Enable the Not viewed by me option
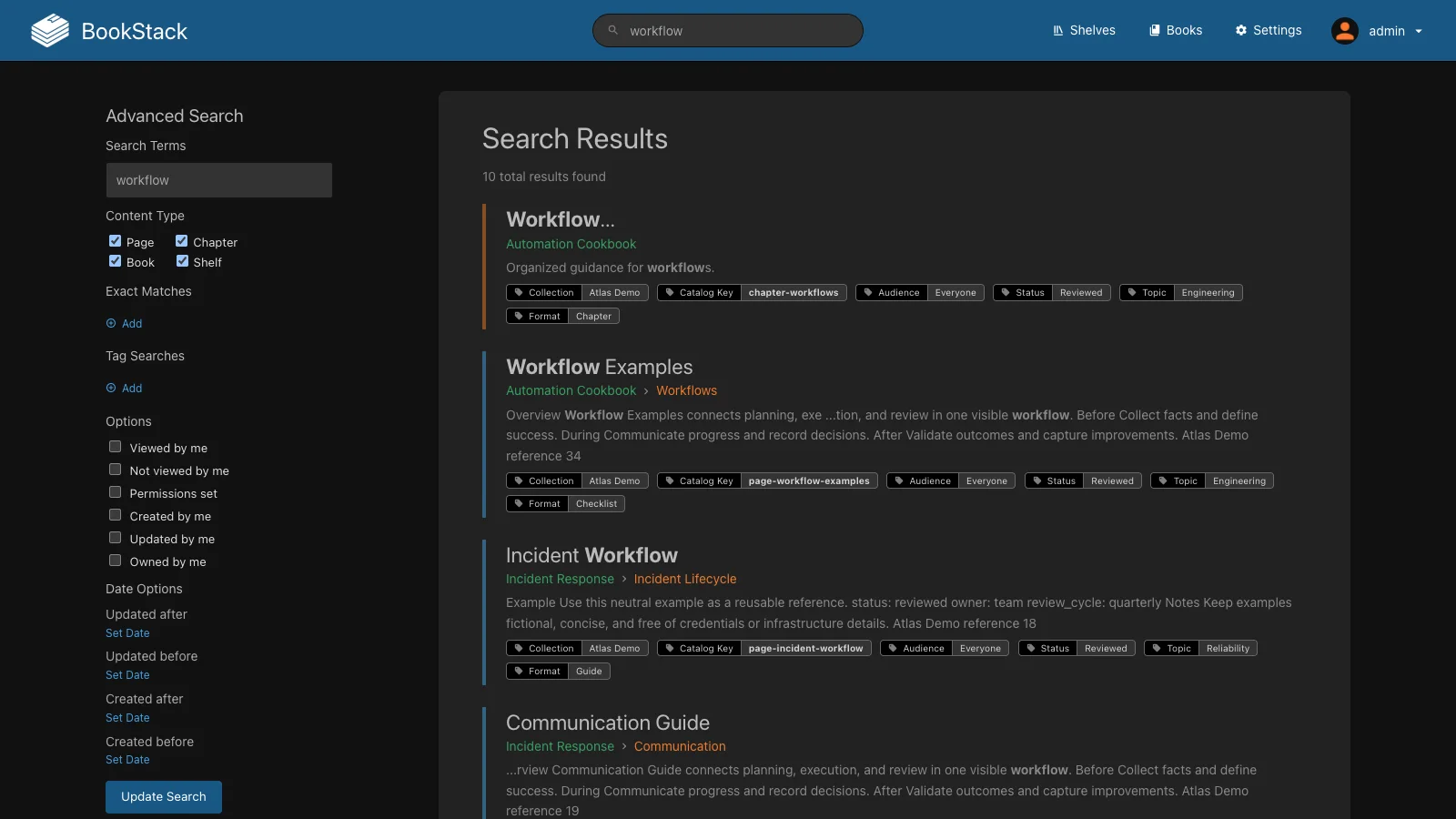The height and width of the screenshot is (819, 1456). point(116,470)
